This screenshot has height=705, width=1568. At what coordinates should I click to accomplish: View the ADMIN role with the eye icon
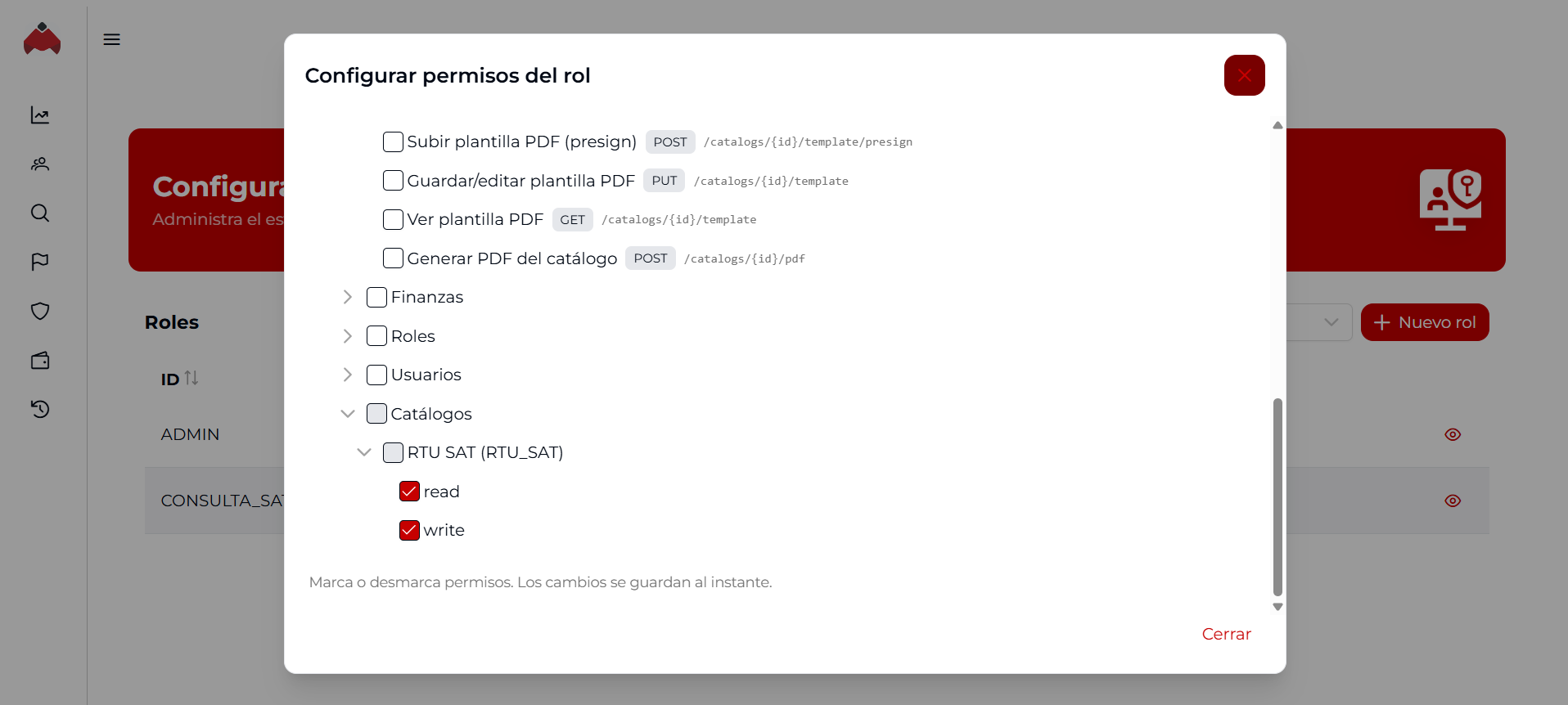tap(1453, 434)
